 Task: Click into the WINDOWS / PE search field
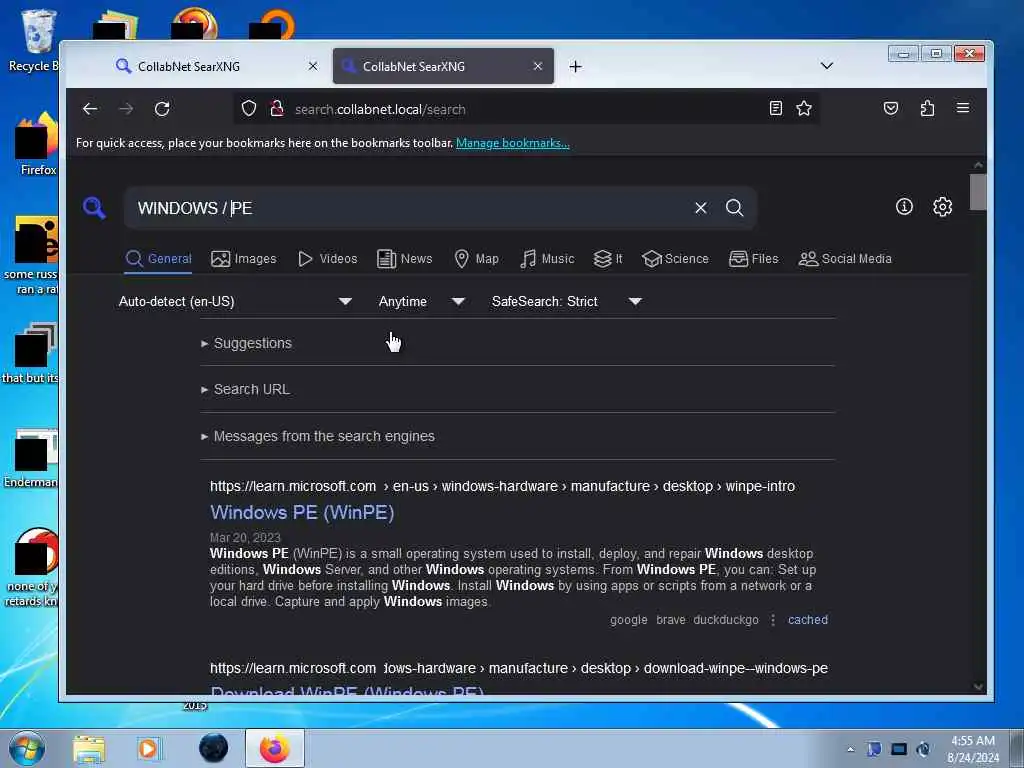click(x=408, y=208)
